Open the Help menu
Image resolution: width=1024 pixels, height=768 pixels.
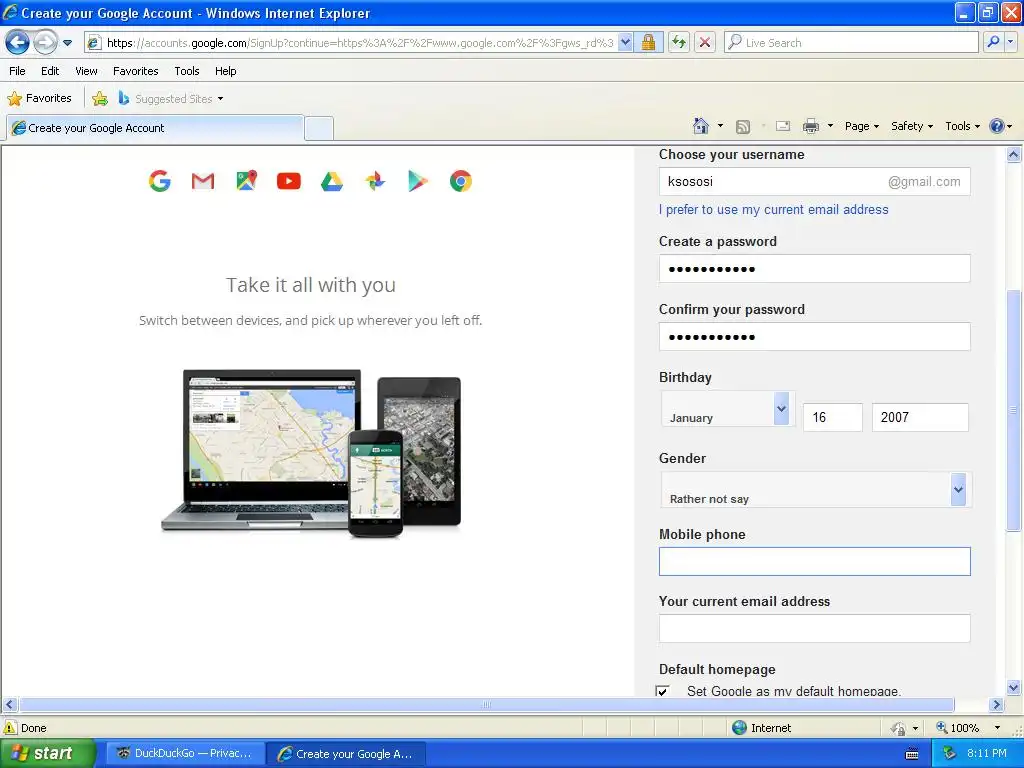tap(226, 71)
